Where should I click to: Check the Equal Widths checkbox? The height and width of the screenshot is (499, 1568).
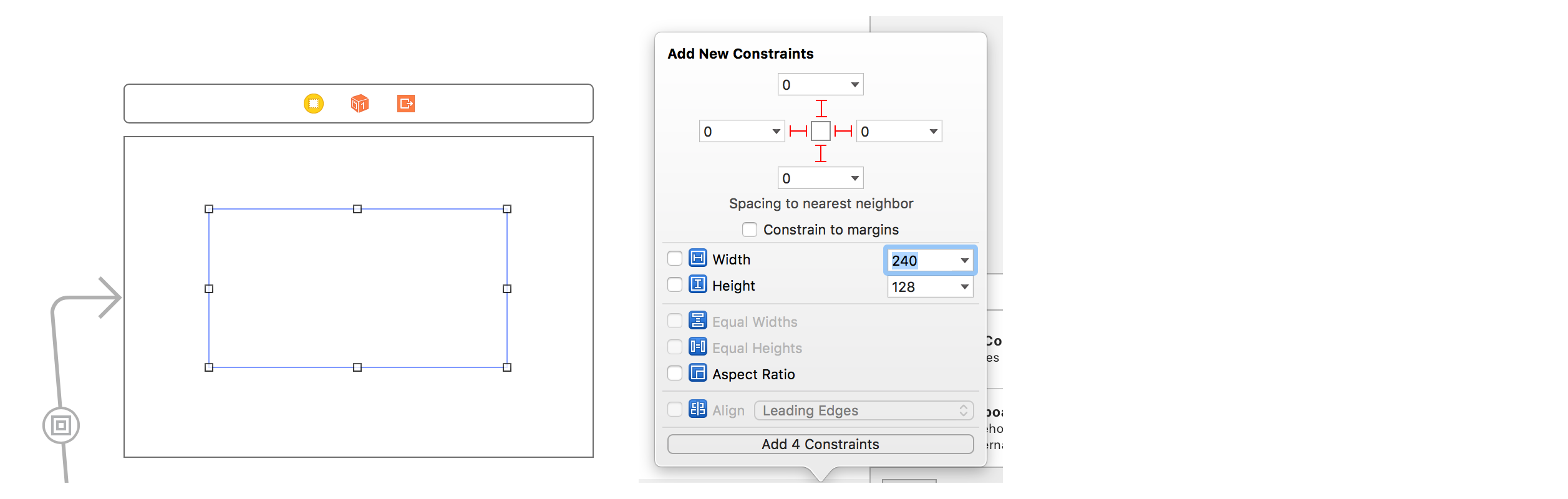[675, 321]
